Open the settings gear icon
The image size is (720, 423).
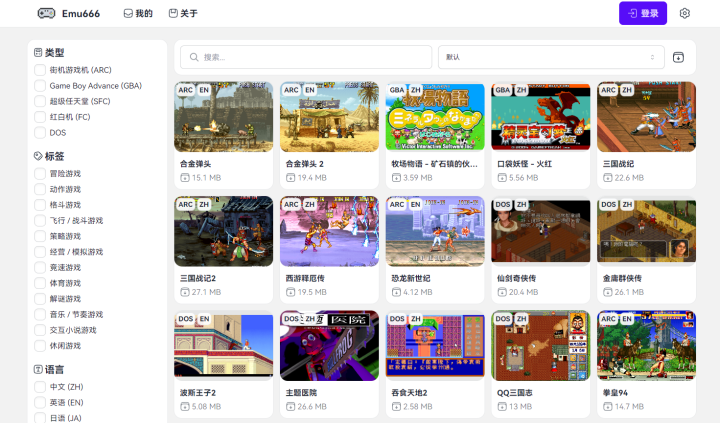[685, 13]
